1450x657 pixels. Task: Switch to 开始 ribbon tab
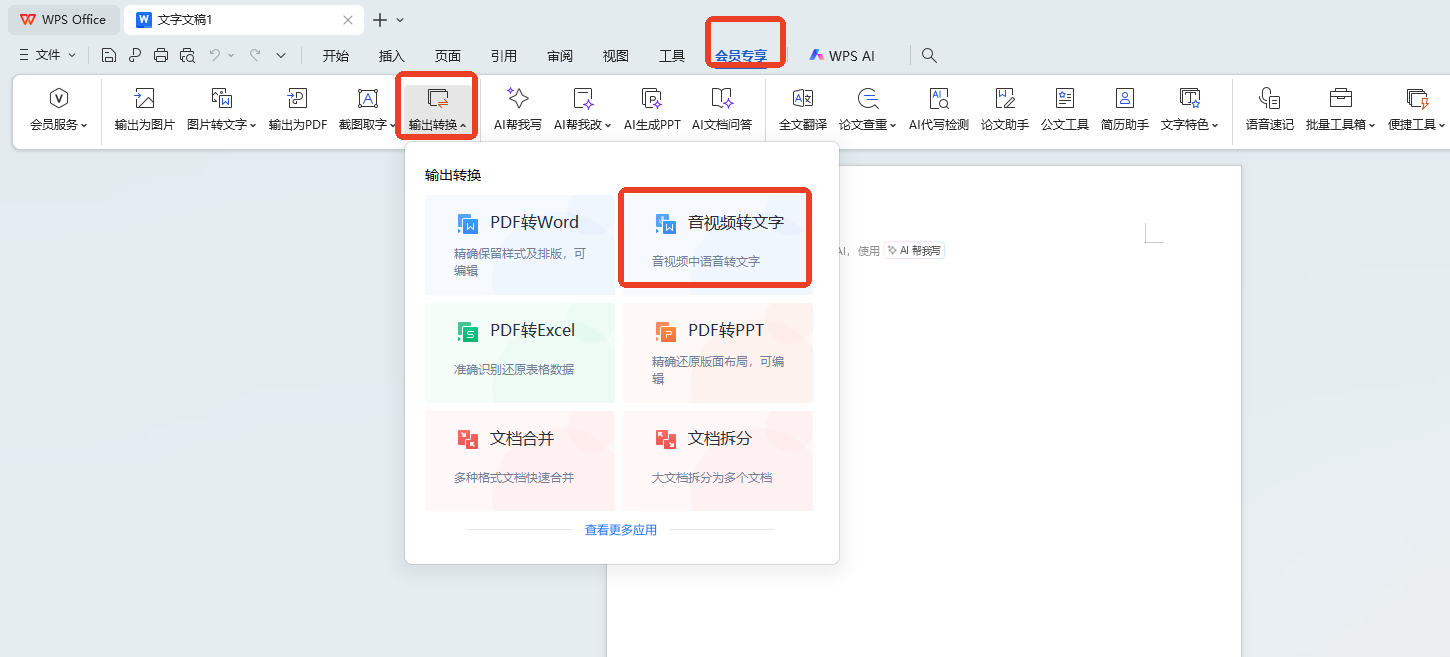(x=336, y=56)
